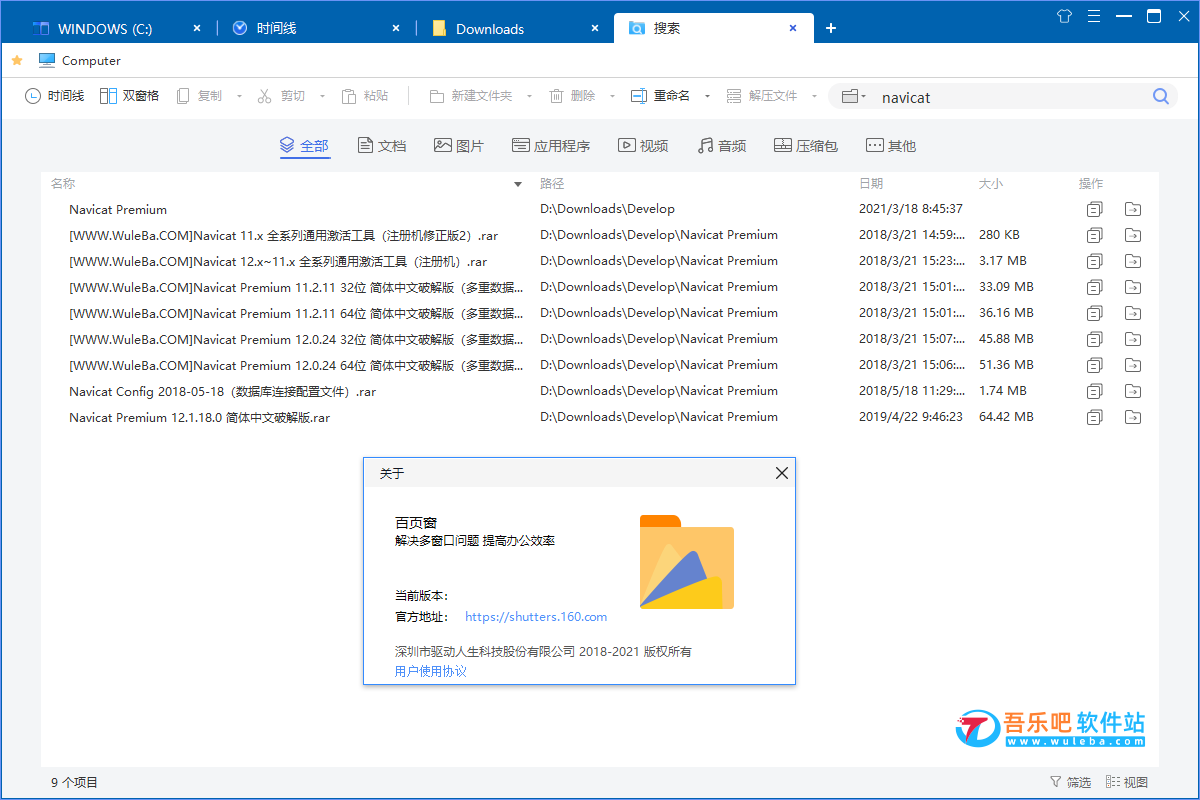The height and width of the screenshot is (800, 1200).
Task: Open the dropdown arrow next to 复制
Action: [239, 96]
